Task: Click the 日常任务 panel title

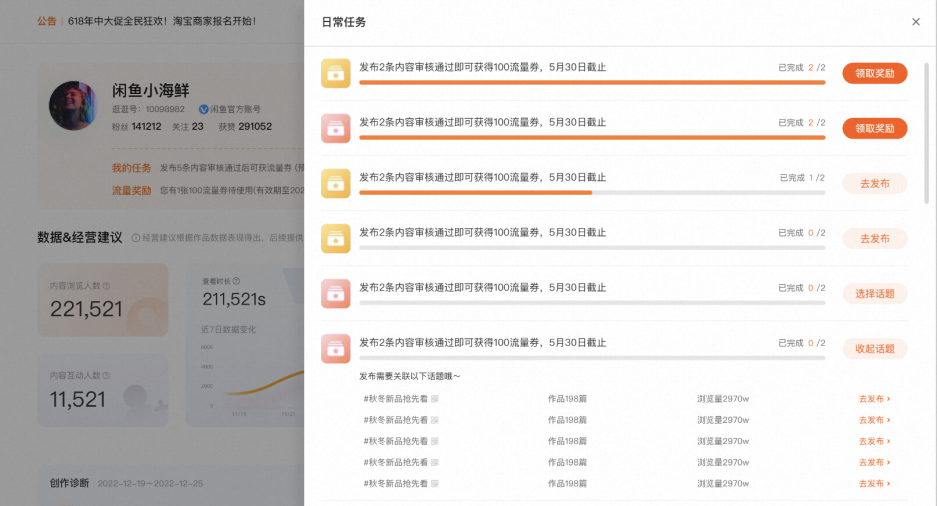Action: pos(344,22)
